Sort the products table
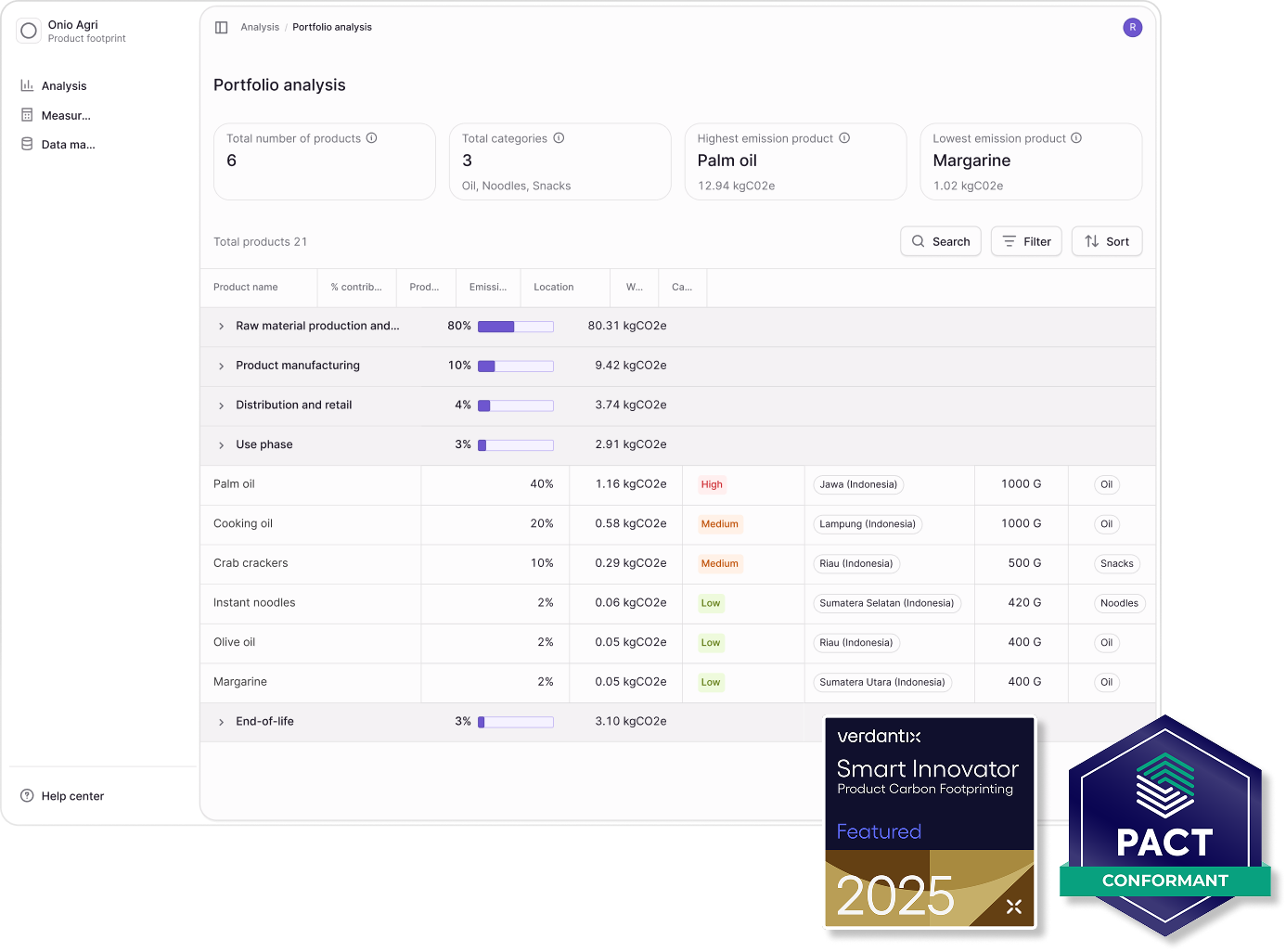 (x=1106, y=241)
